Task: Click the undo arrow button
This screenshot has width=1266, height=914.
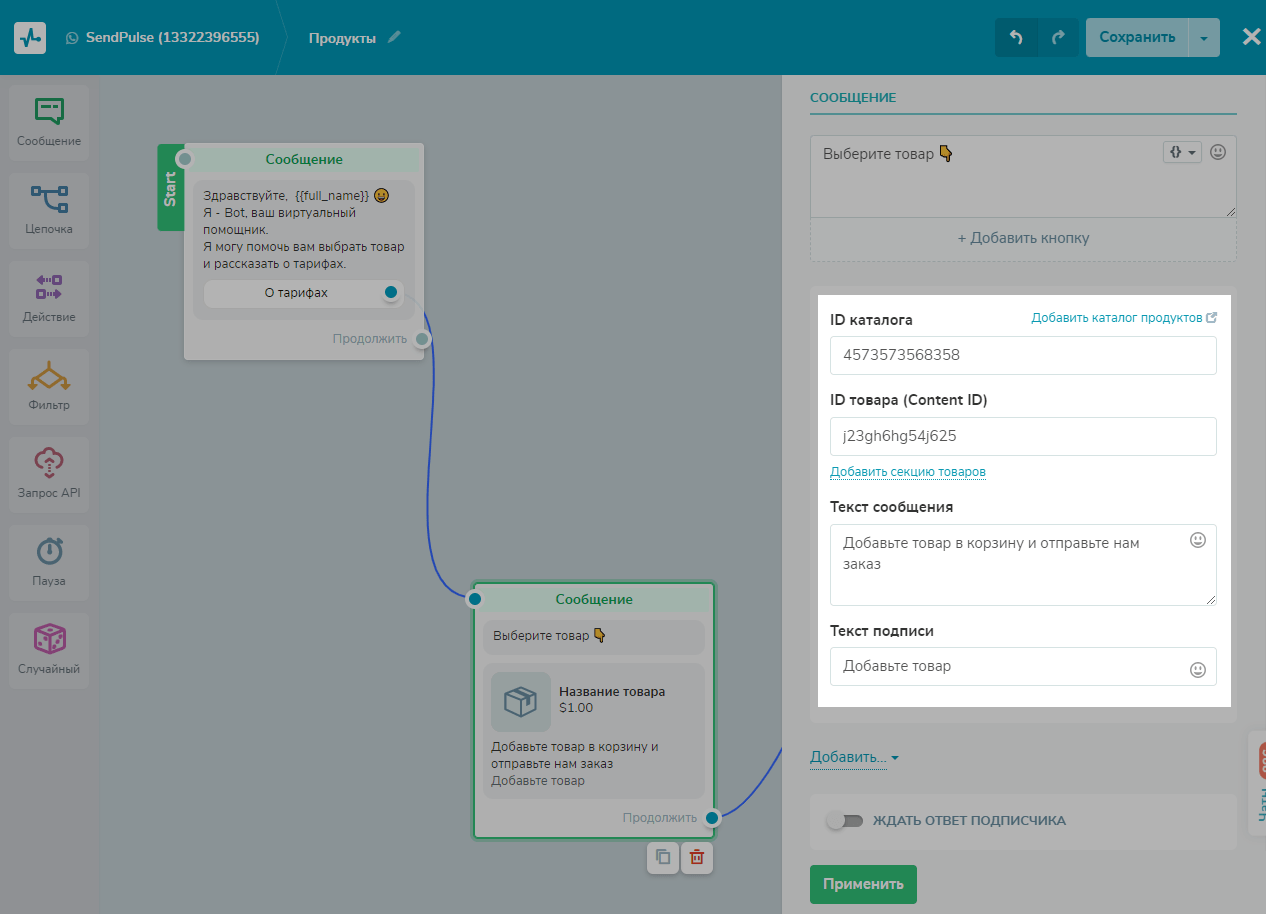Action: tap(1016, 37)
